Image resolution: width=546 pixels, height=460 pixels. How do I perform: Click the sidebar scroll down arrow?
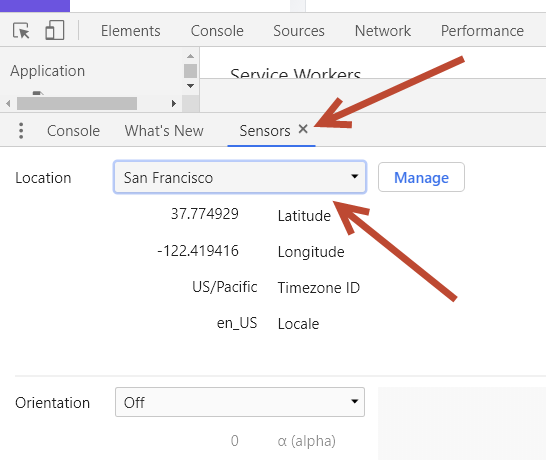pyautogui.click(x=190, y=86)
